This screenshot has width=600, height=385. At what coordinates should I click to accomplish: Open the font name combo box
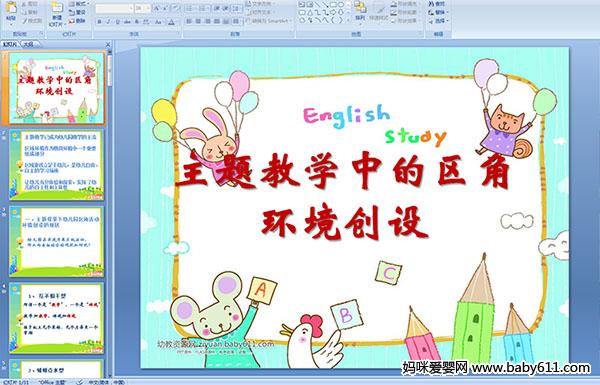pos(114,8)
